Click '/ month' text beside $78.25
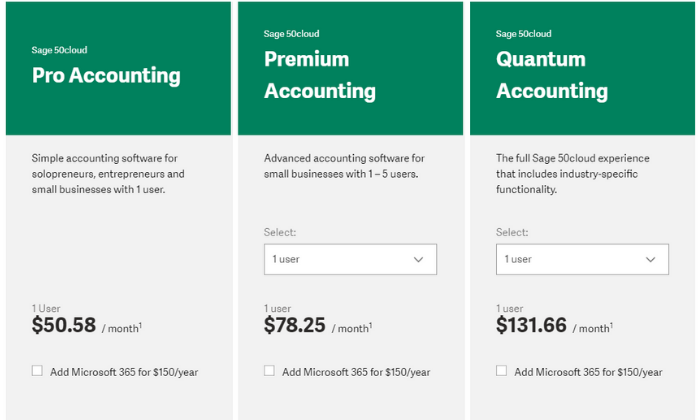 pos(352,329)
